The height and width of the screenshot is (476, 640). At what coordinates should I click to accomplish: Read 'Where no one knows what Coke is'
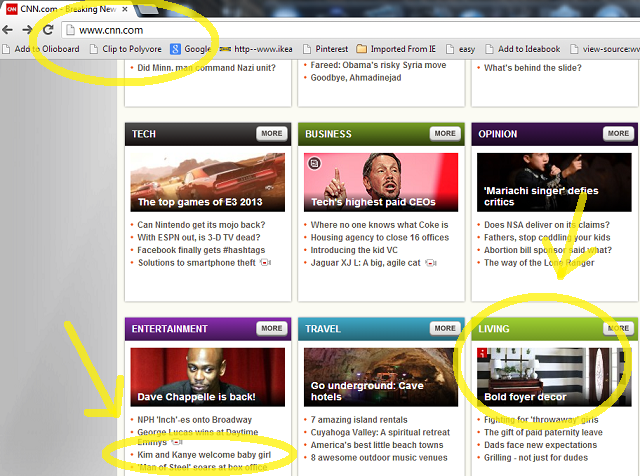tap(380, 225)
